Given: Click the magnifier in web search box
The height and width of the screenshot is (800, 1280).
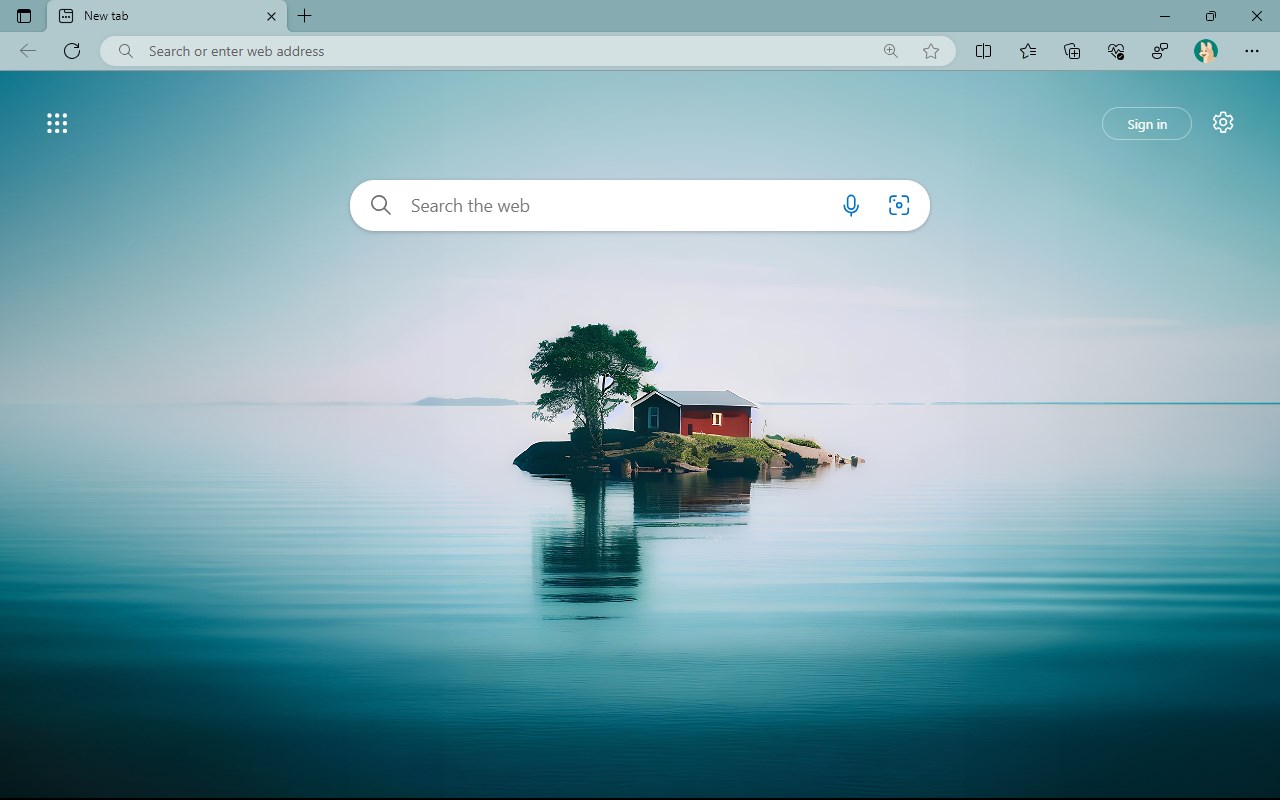Looking at the screenshot, I should tap(380, 205).
